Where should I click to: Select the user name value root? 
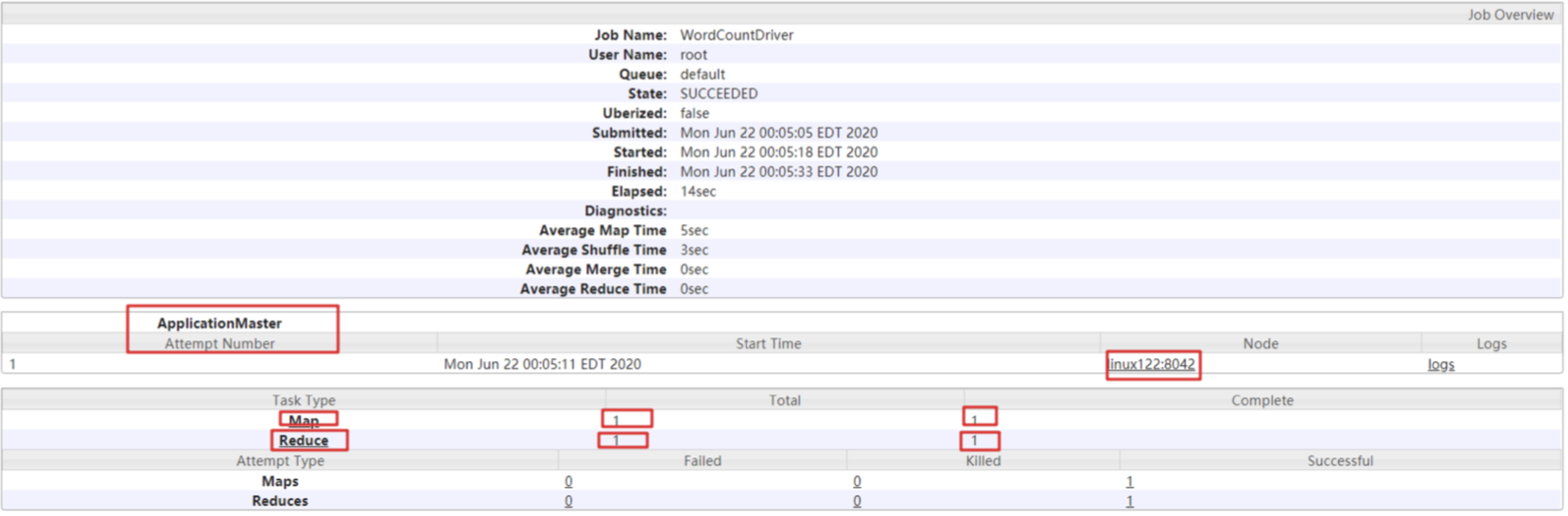tap(693, 55)
